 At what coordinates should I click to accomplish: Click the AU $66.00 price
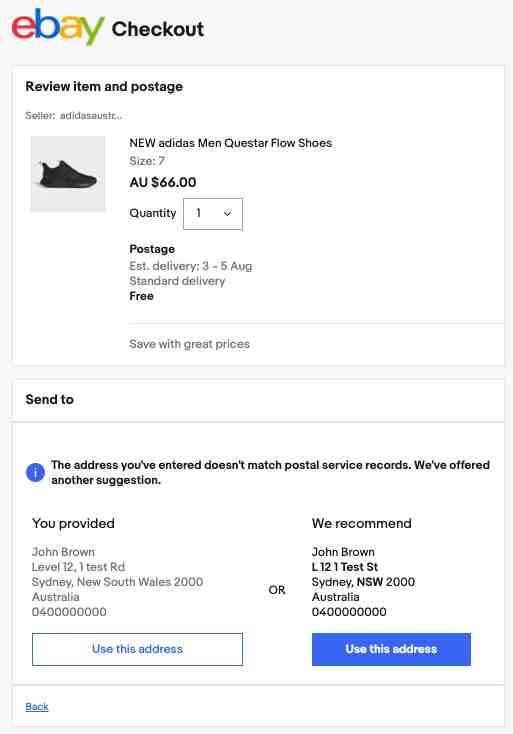pyautogui.click(x=162, y=182)
